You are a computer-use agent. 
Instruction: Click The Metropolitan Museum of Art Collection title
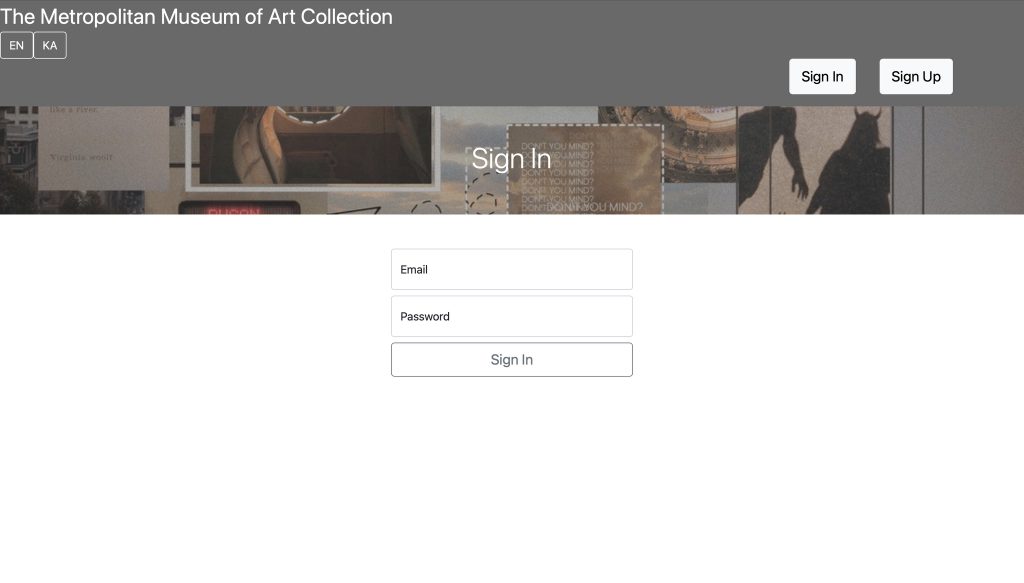196,16
